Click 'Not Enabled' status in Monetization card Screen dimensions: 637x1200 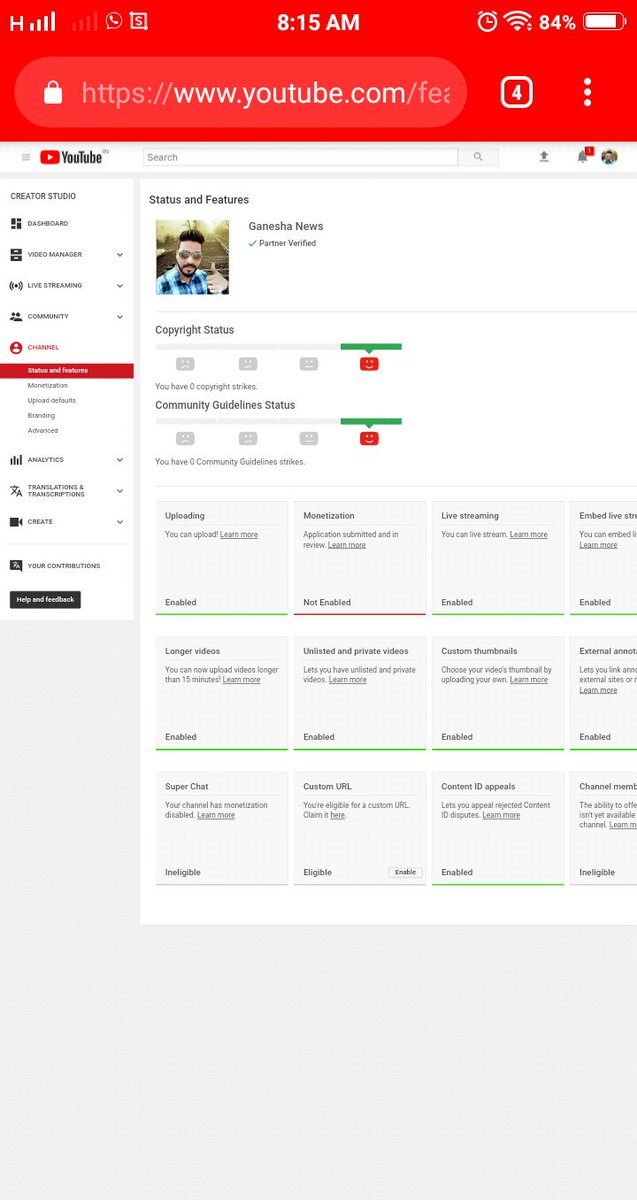click(x=327, y=602)
